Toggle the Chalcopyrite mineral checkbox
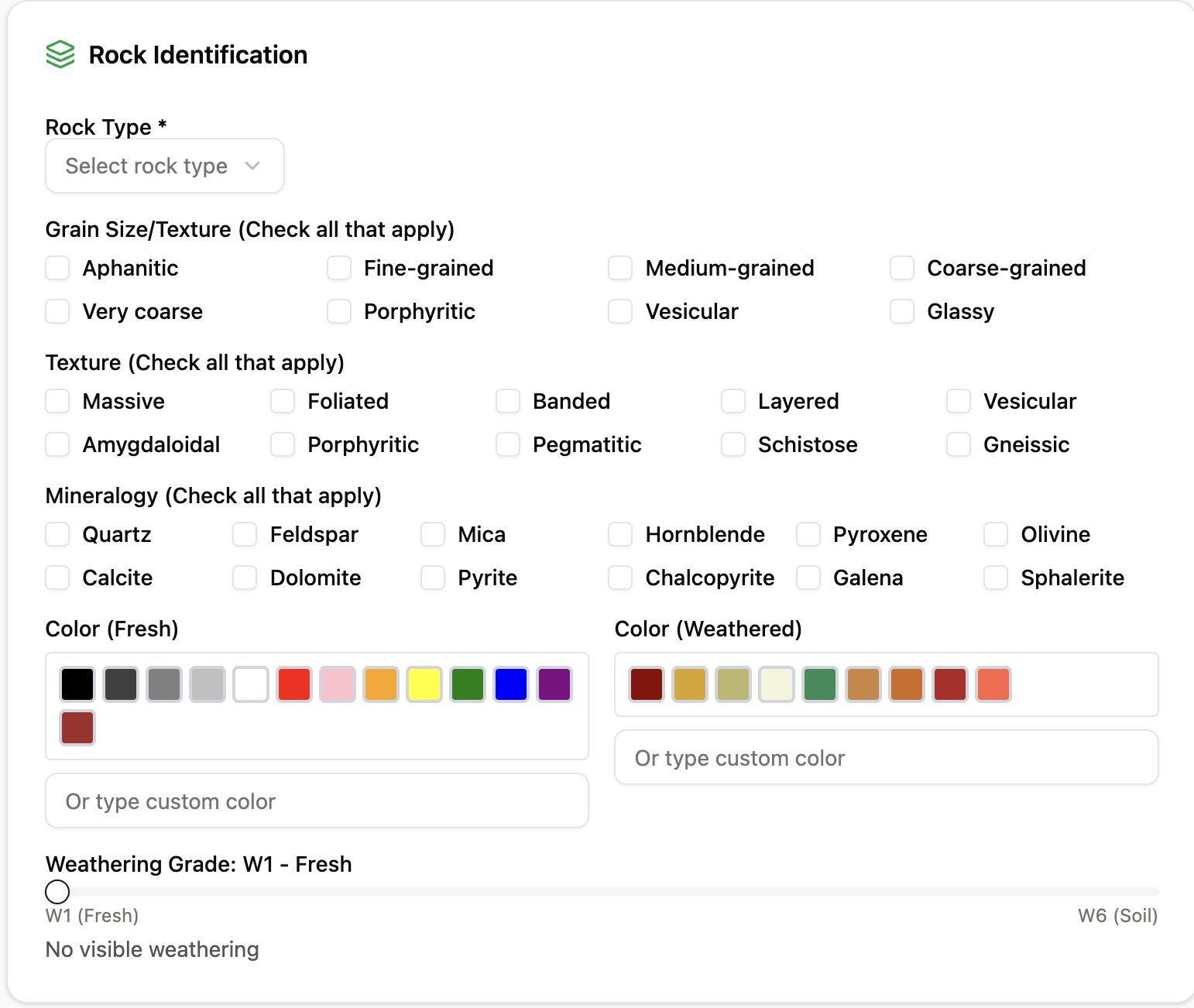Screen dimensions: 1194x1008 click(620, 578)
